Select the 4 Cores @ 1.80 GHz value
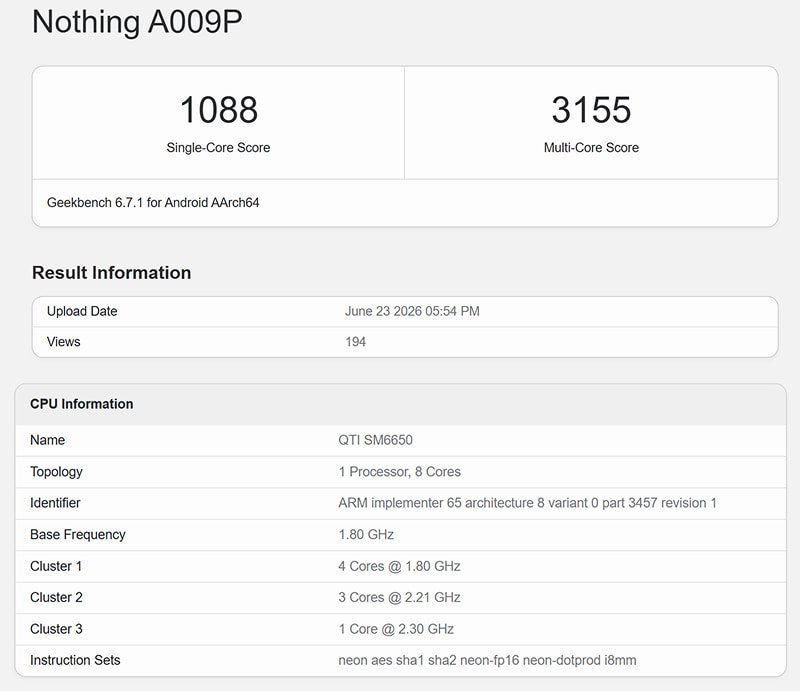The height and width of the screenshot is (691, 800). coord(399,566)
